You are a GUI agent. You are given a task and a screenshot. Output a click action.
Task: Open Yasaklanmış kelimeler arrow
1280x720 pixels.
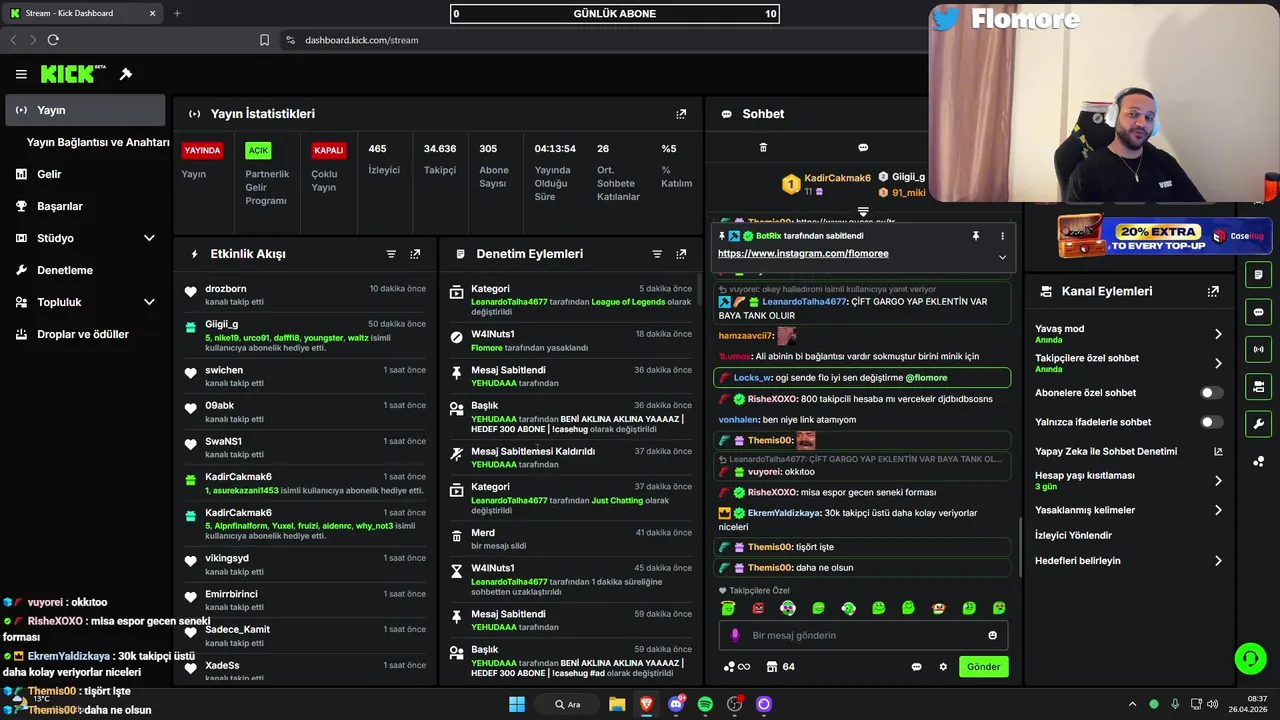tap(1218, 510)
